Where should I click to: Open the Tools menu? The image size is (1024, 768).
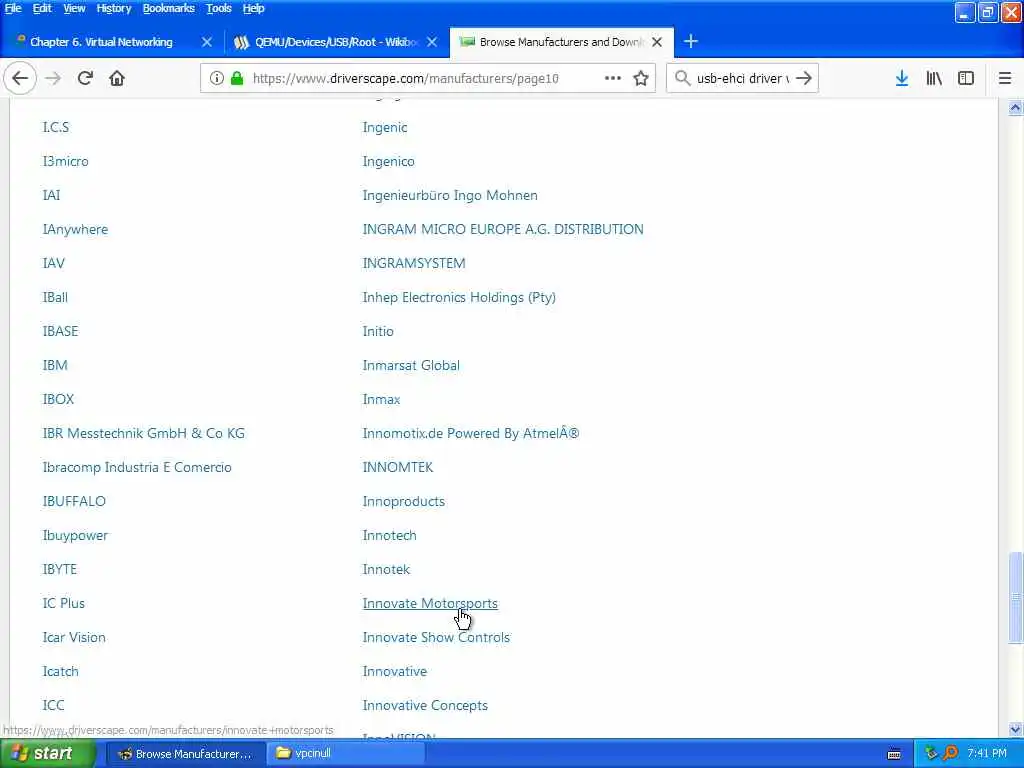tap(219, 8)
